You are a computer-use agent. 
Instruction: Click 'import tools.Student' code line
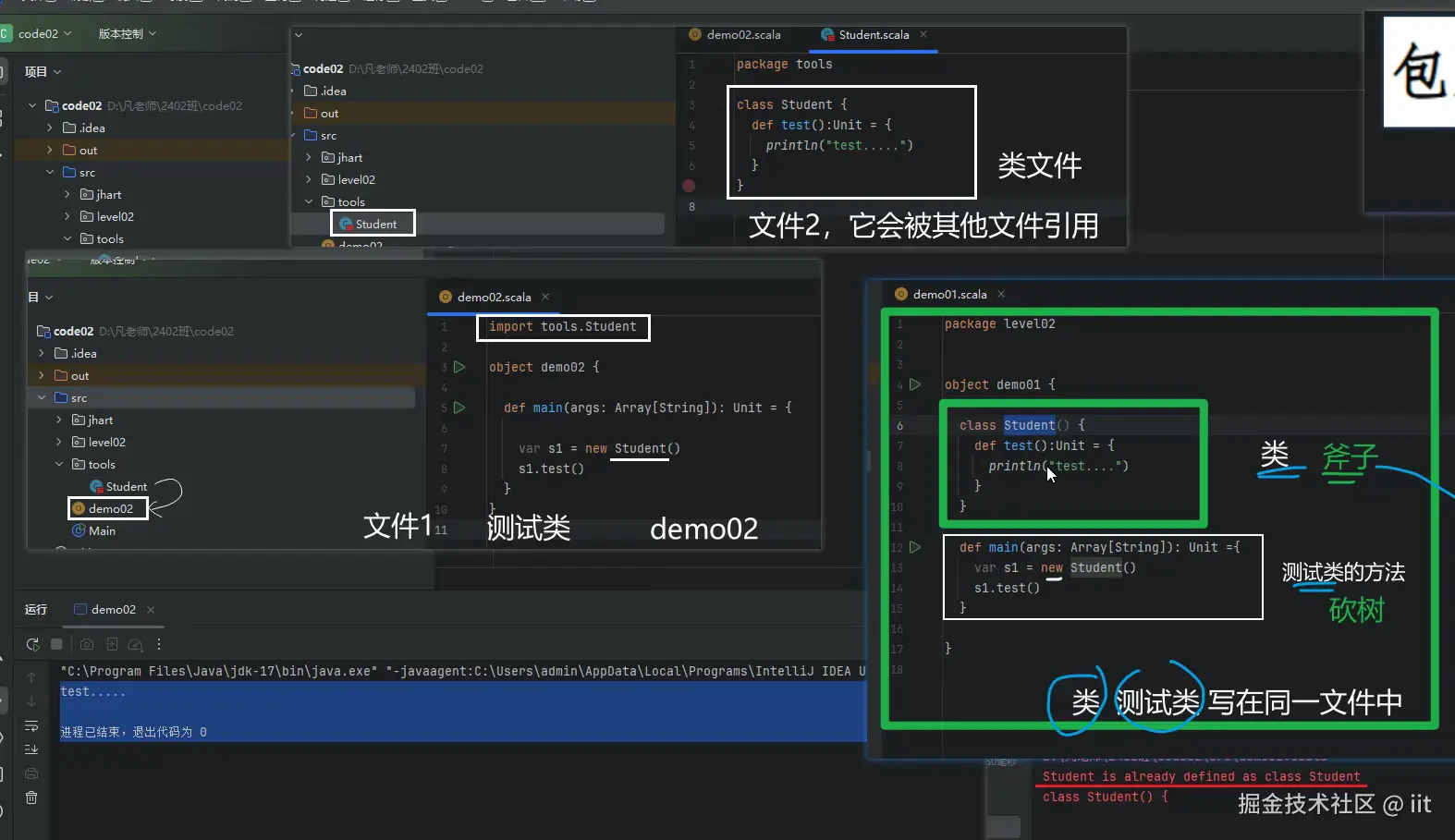coord(562,327)
